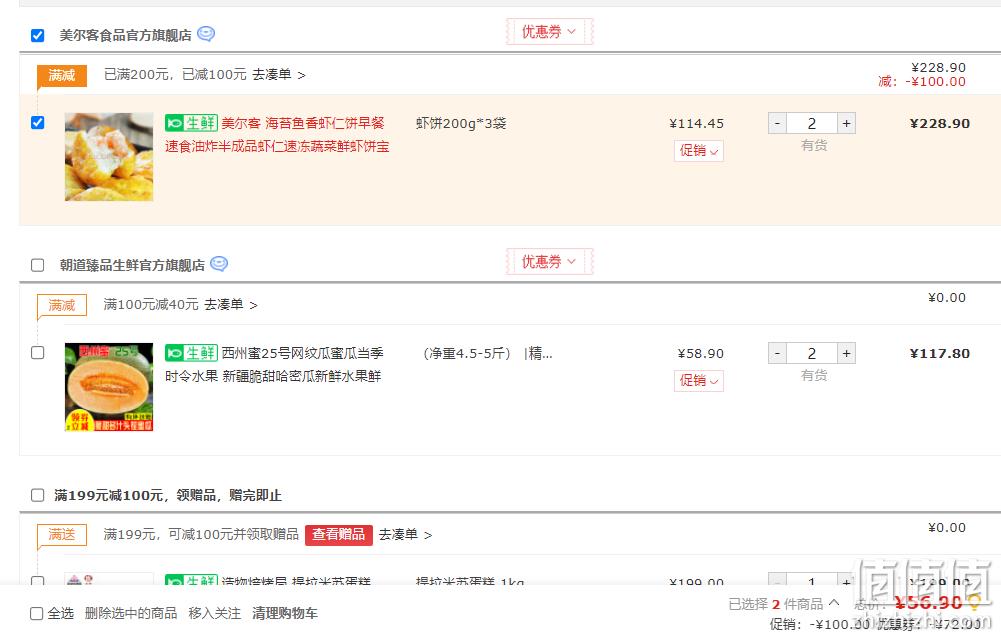Check the 朝道臻品生鲜官方旗舰店 store checkbox

38,265
